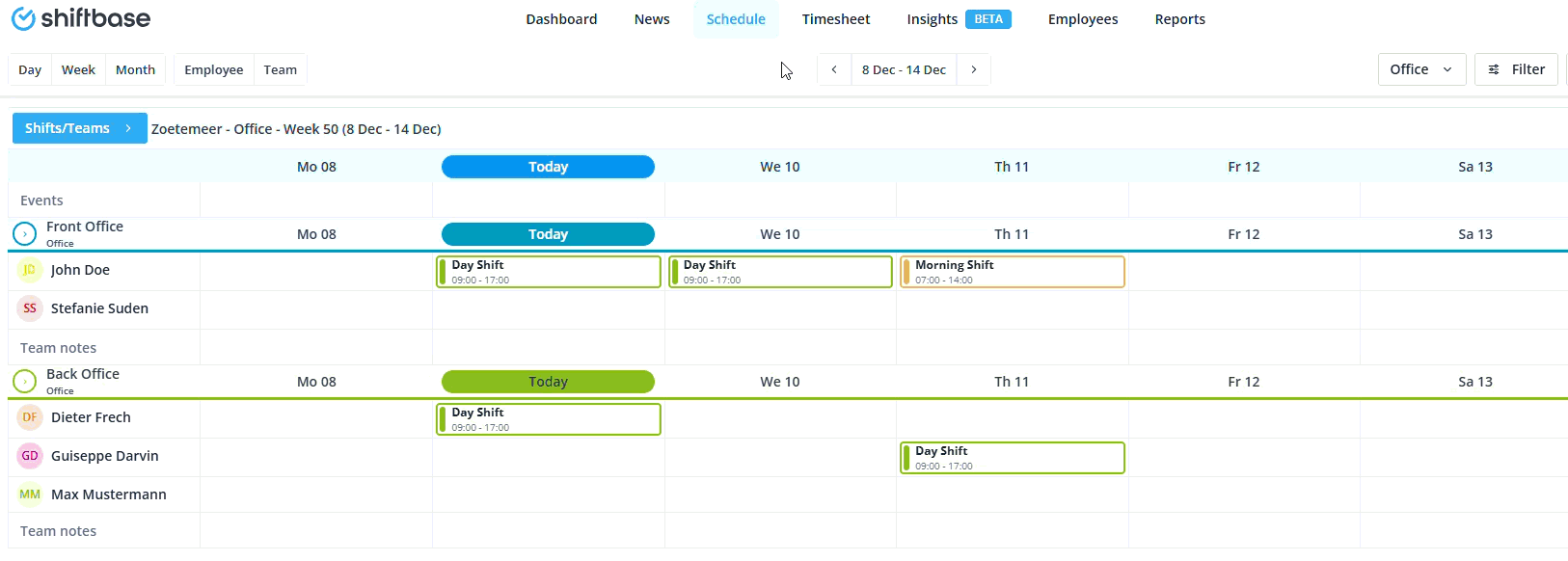The width and height of the screenshot is (1568, 561).
Task: Click Stefanie Suden's SS avatar
Action: (30, 308)
